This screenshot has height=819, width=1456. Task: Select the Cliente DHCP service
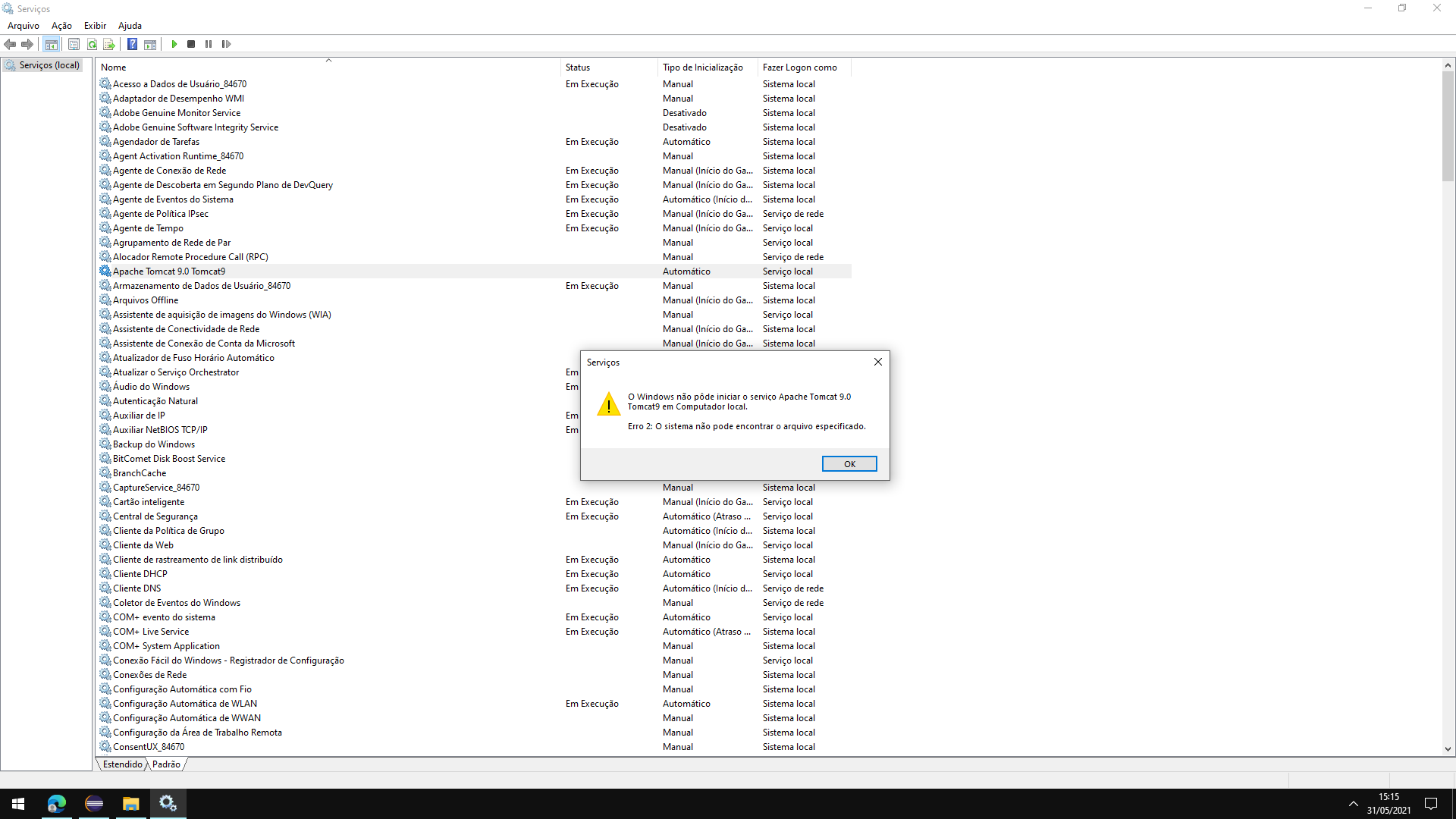coord(474,574)
